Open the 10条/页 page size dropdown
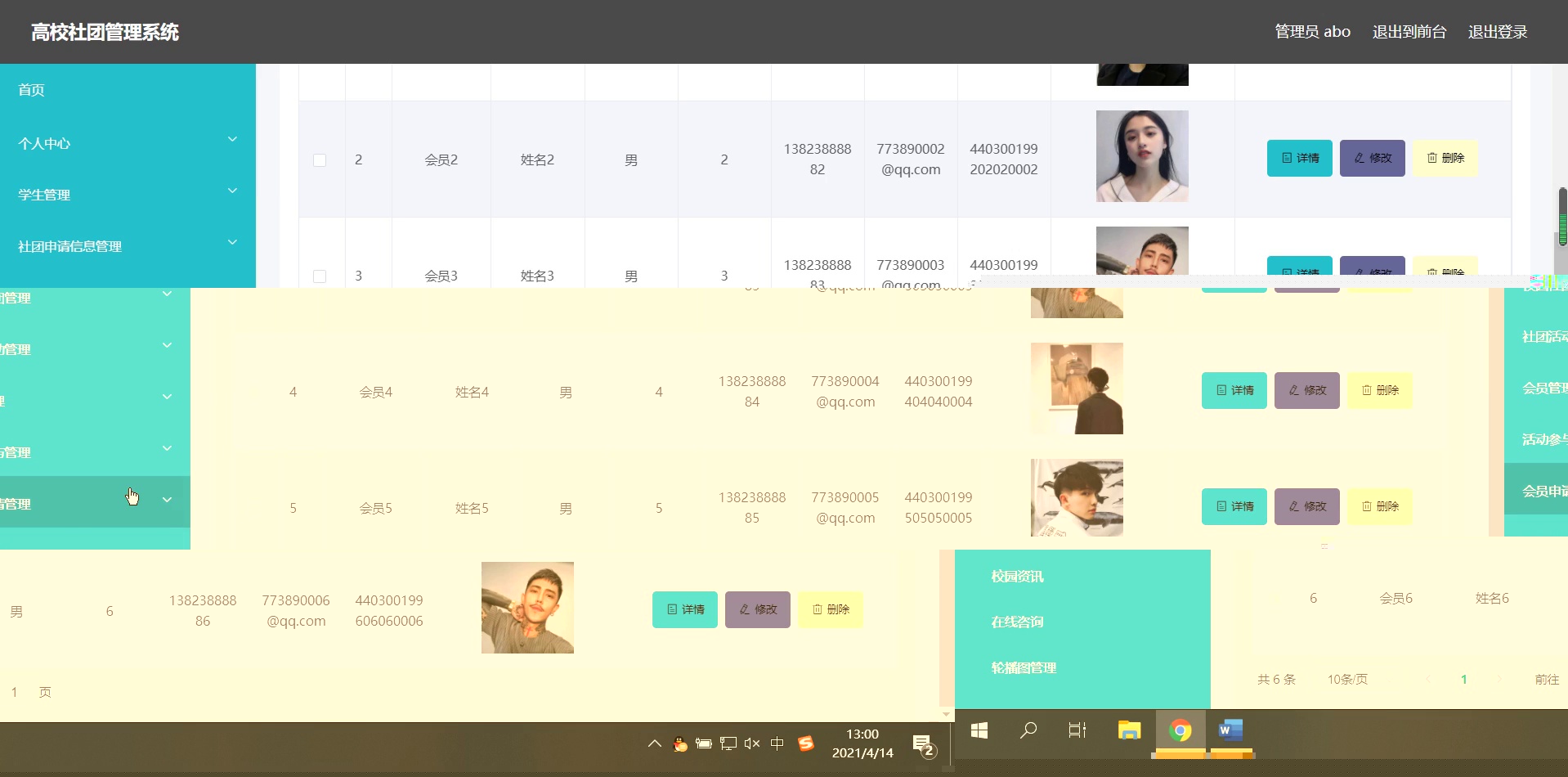This screenshot has width=1568, height=777. [1346, 679]
